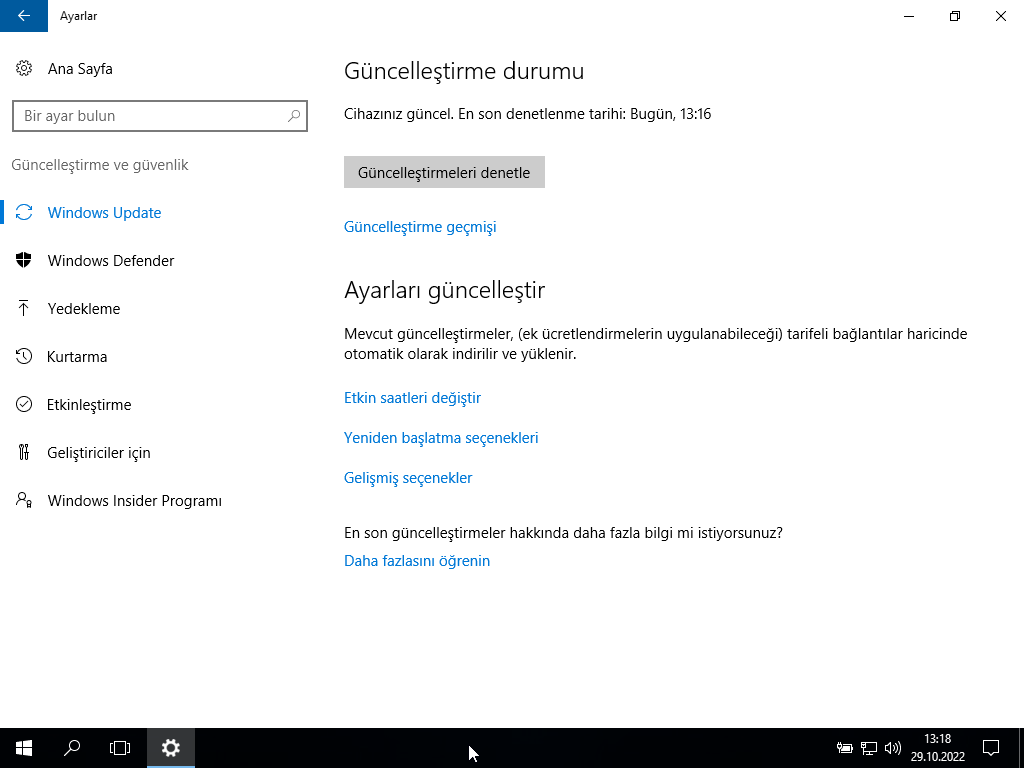1024x768 pixels.
Task: Open Windows Insider Programı
Action: (x=135, y=501)
